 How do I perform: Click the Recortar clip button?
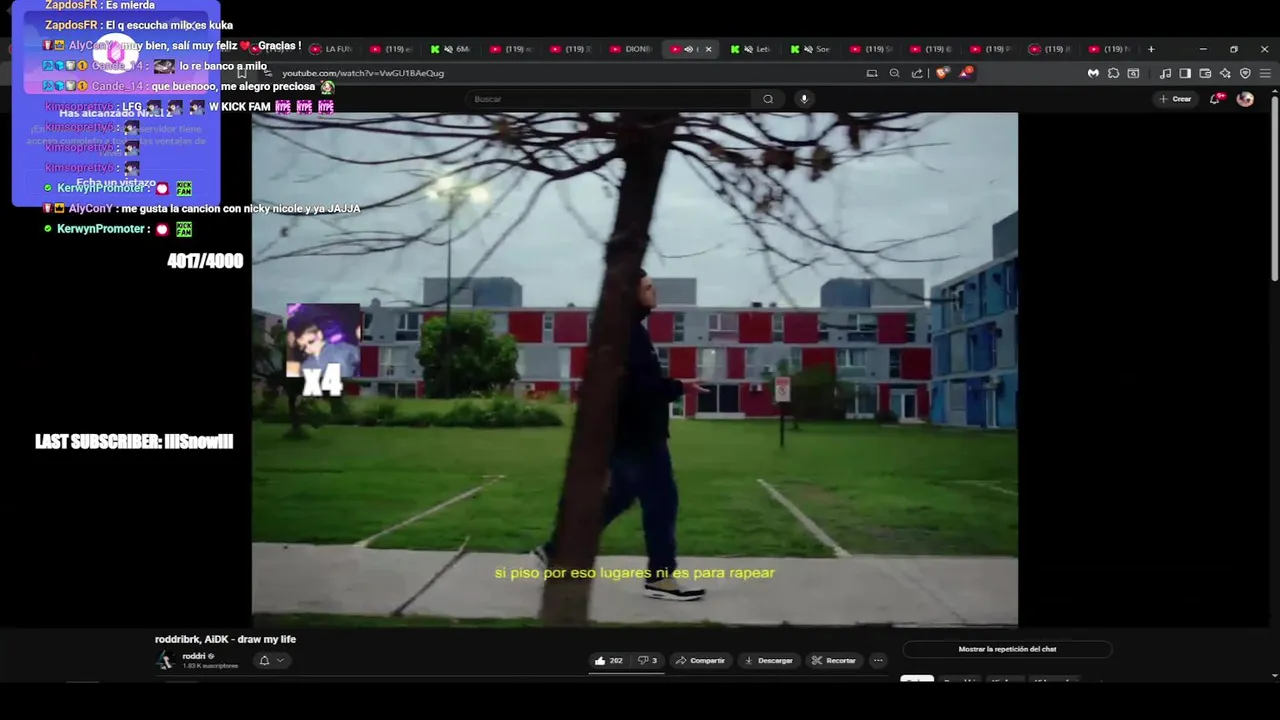coord(834,660)
